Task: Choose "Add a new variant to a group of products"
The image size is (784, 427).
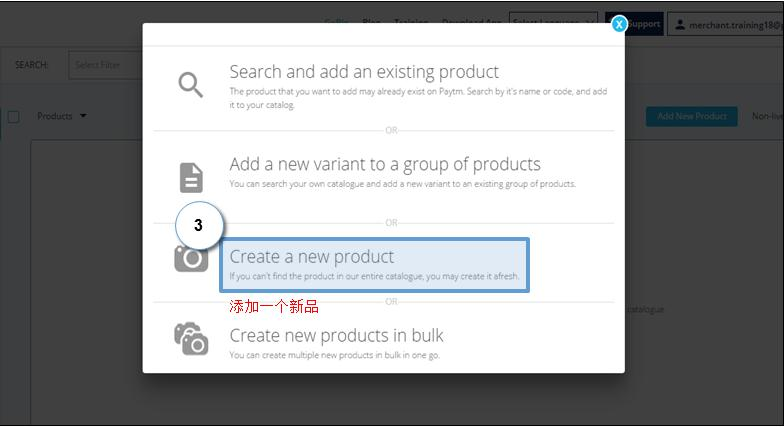Action: [x=385, y=164]
